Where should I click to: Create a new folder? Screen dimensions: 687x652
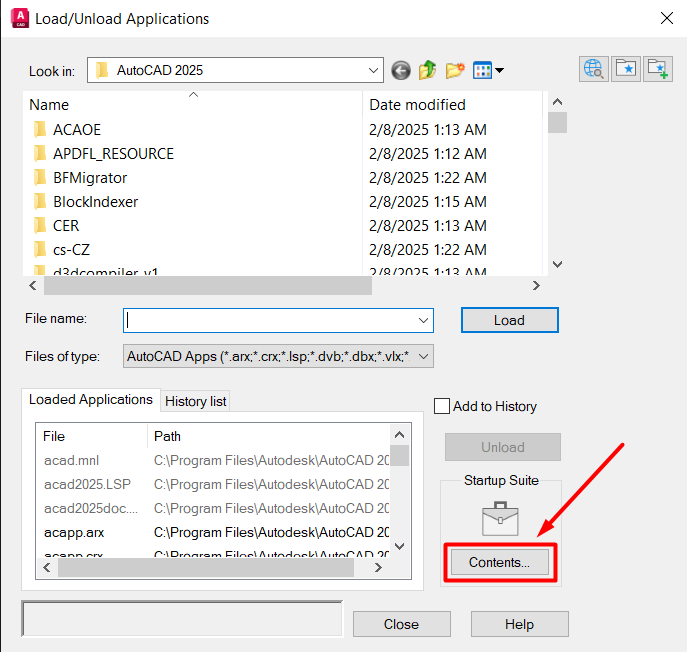(x=455, y=70)
